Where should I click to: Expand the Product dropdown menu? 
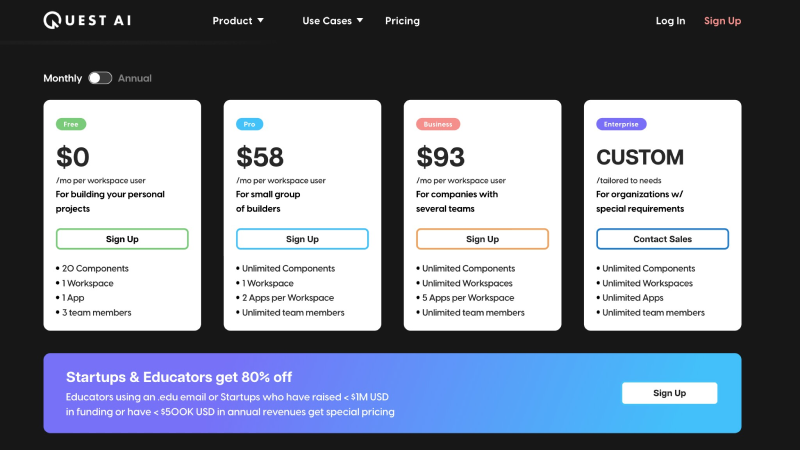click(x=238, y=20)
